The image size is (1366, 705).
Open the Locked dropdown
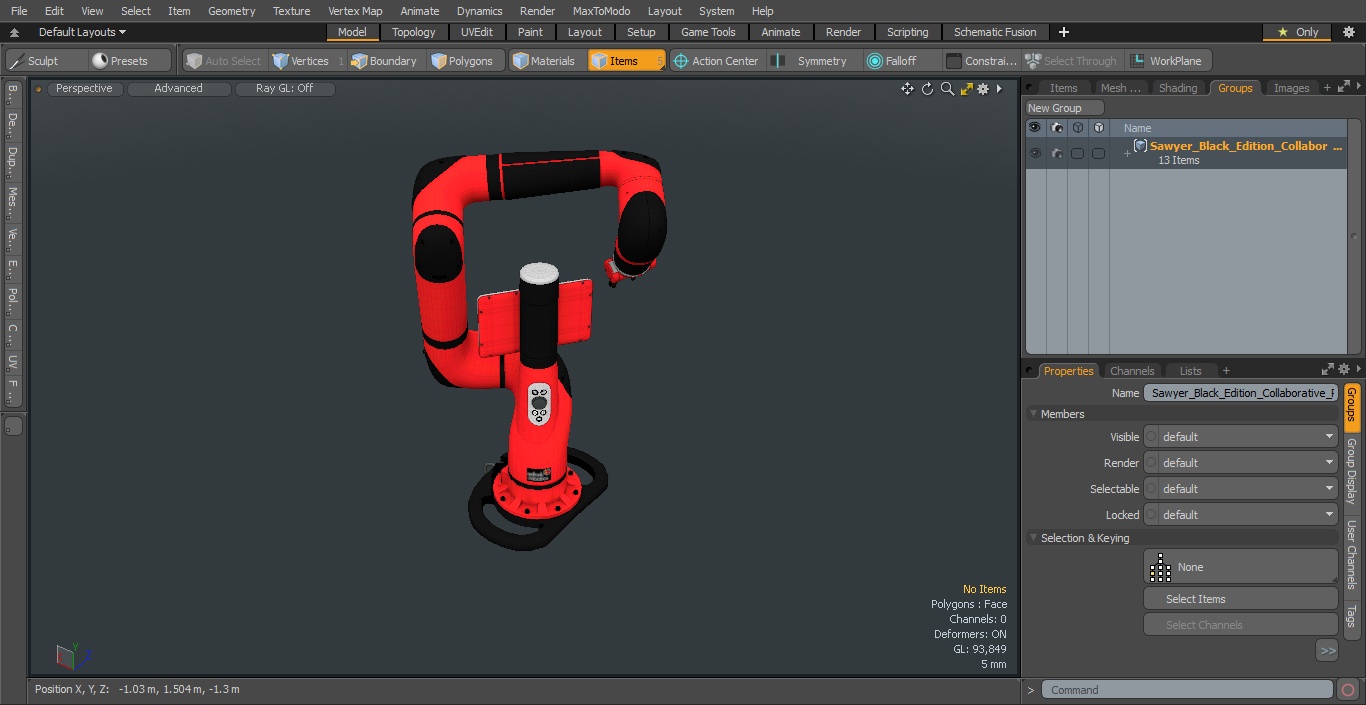tap(1248, 515)
